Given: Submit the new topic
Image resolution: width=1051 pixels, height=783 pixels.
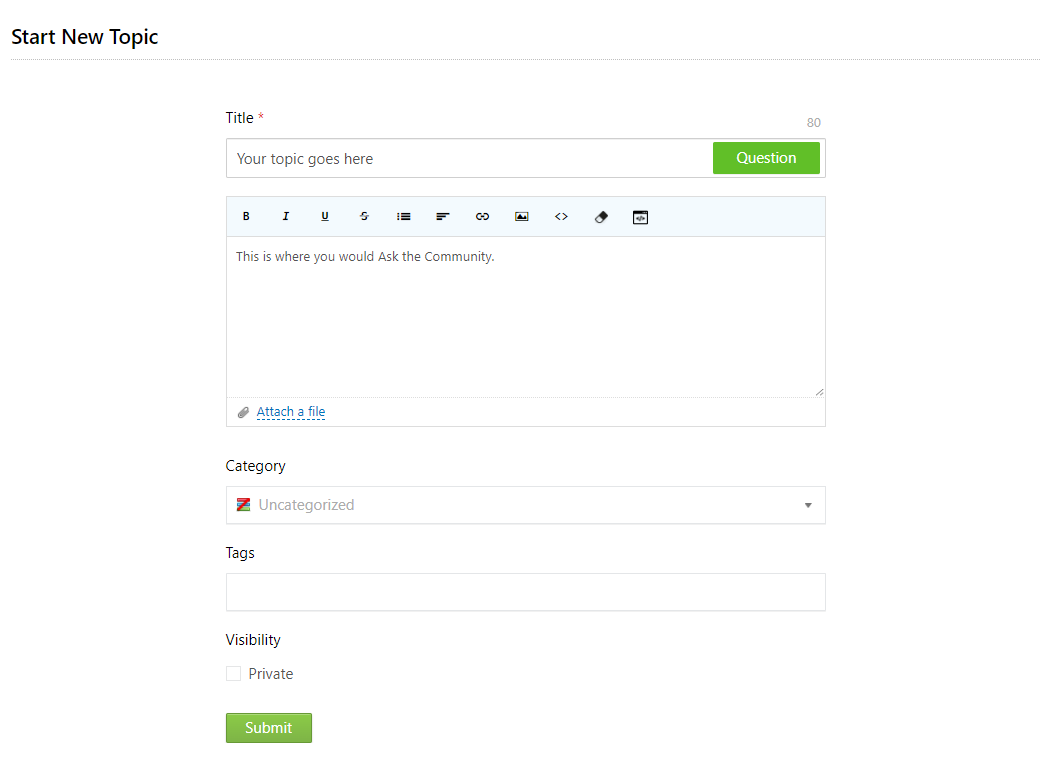Looking at the screenshot, I should click(x=269, y=728).
